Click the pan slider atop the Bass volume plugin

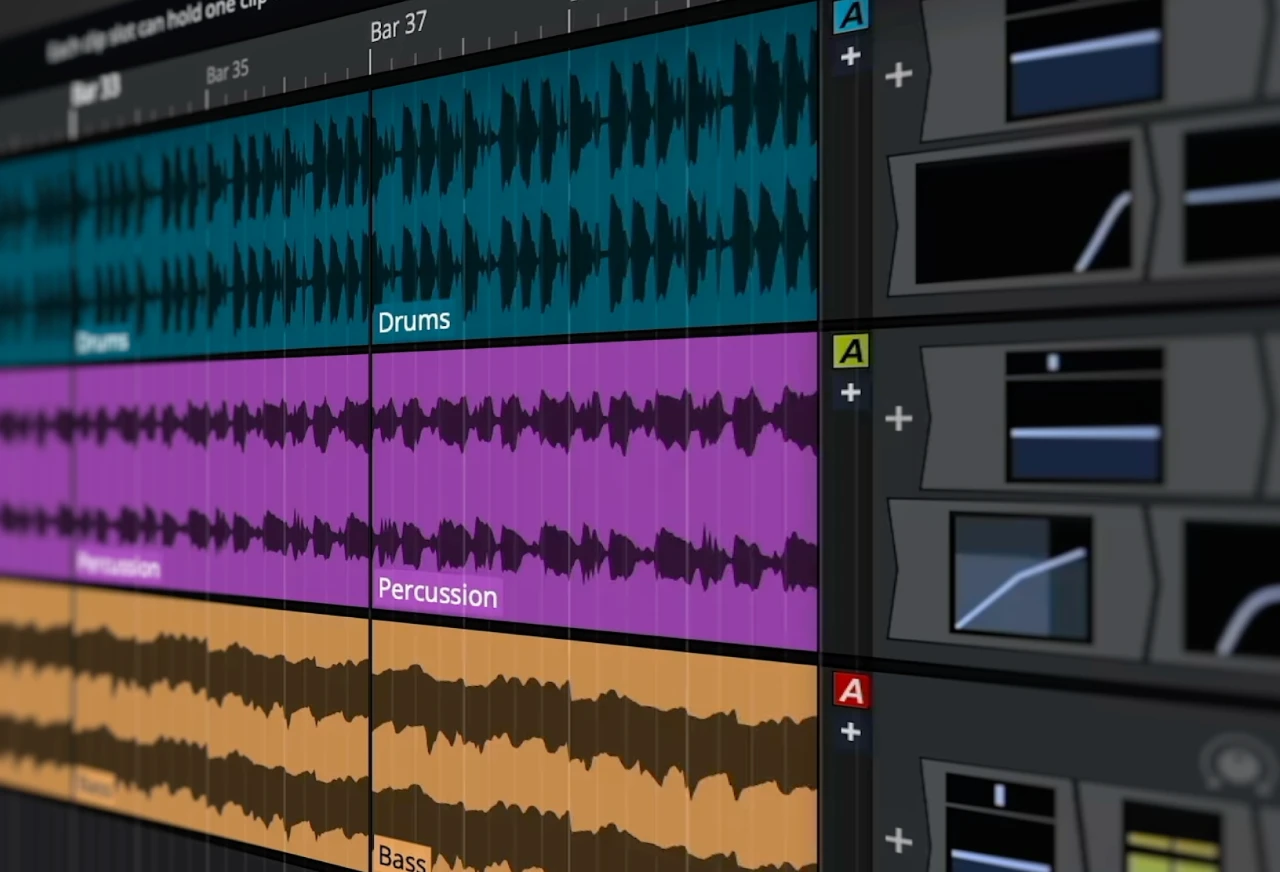coord(1000,797)
